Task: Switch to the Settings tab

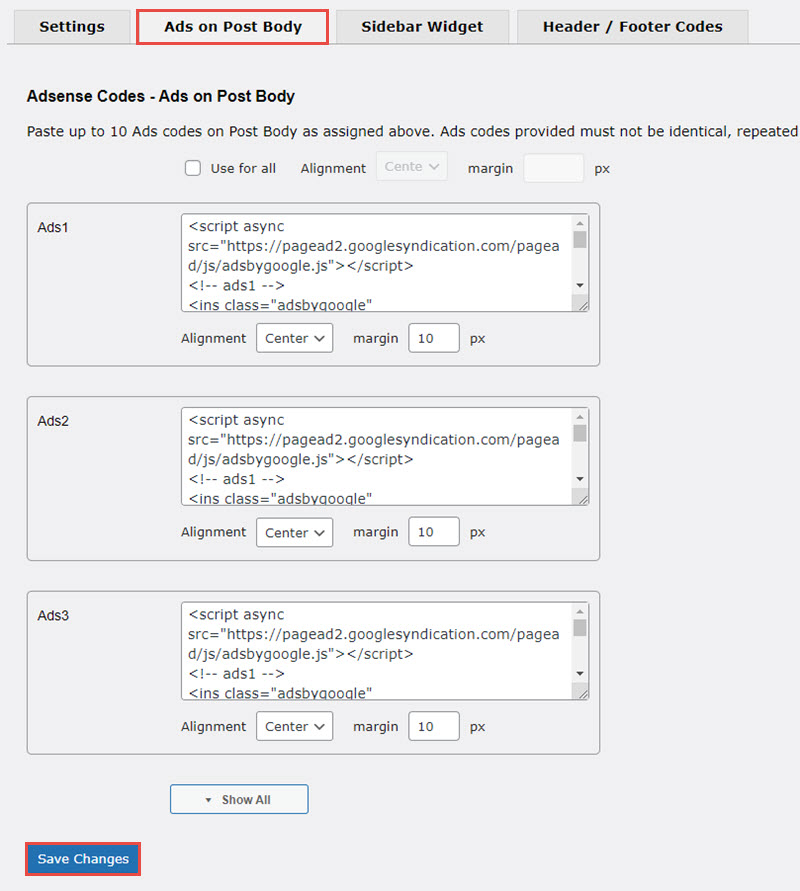Action: 70,27
